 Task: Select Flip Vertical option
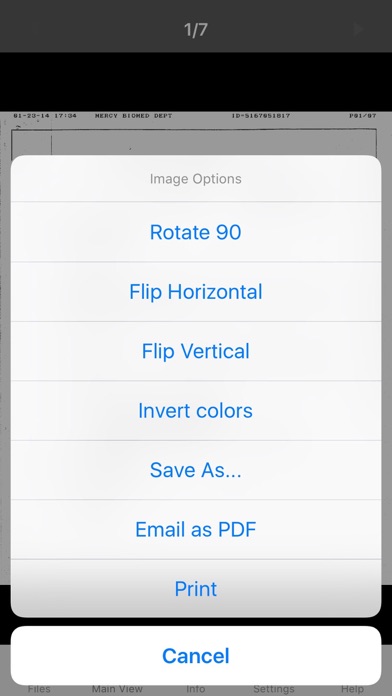[x=196, y=351]
